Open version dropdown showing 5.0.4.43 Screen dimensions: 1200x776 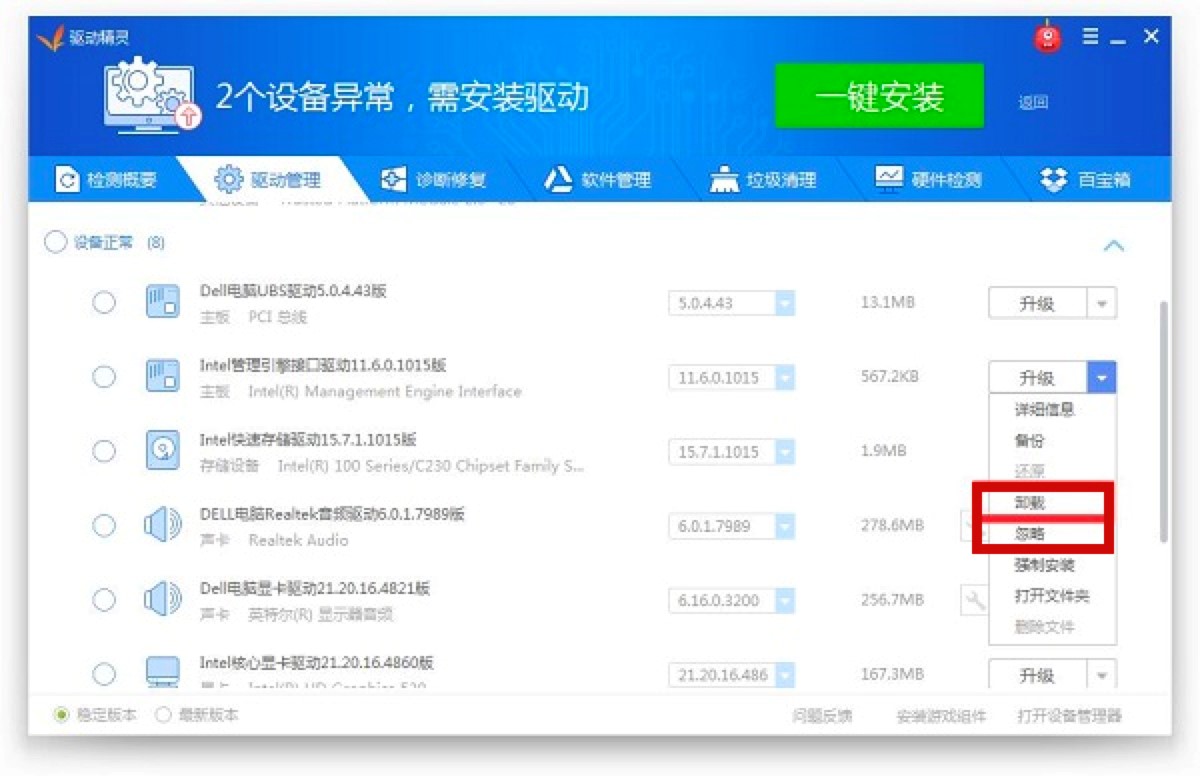731,303
